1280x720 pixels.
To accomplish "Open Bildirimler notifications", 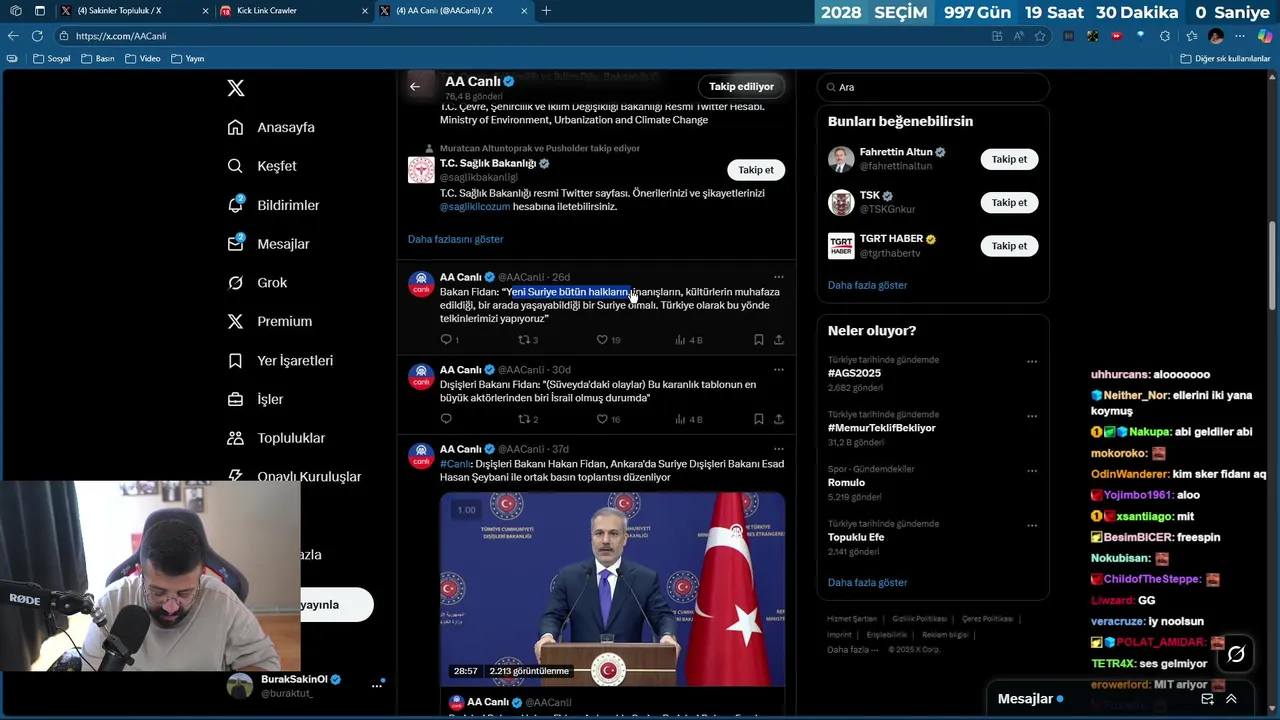I will pyautogui.click(x=273, y=205).
